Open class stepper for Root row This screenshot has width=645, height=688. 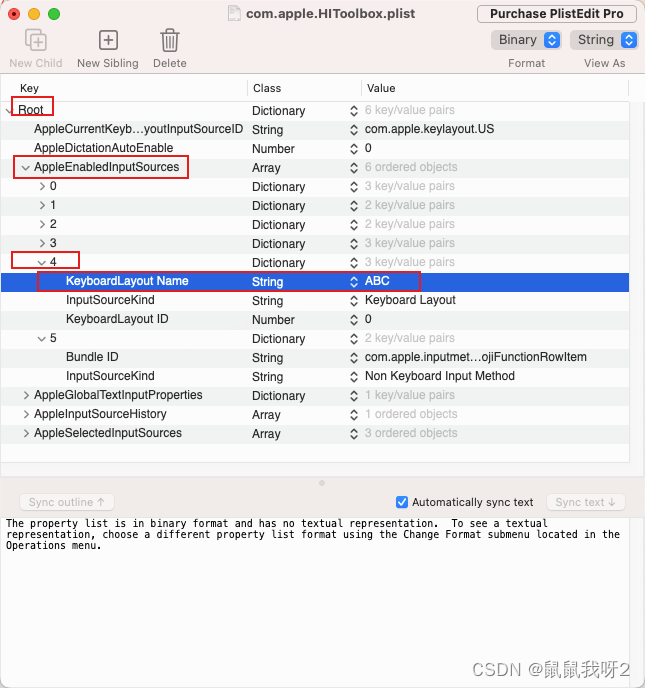click(354, 111)
